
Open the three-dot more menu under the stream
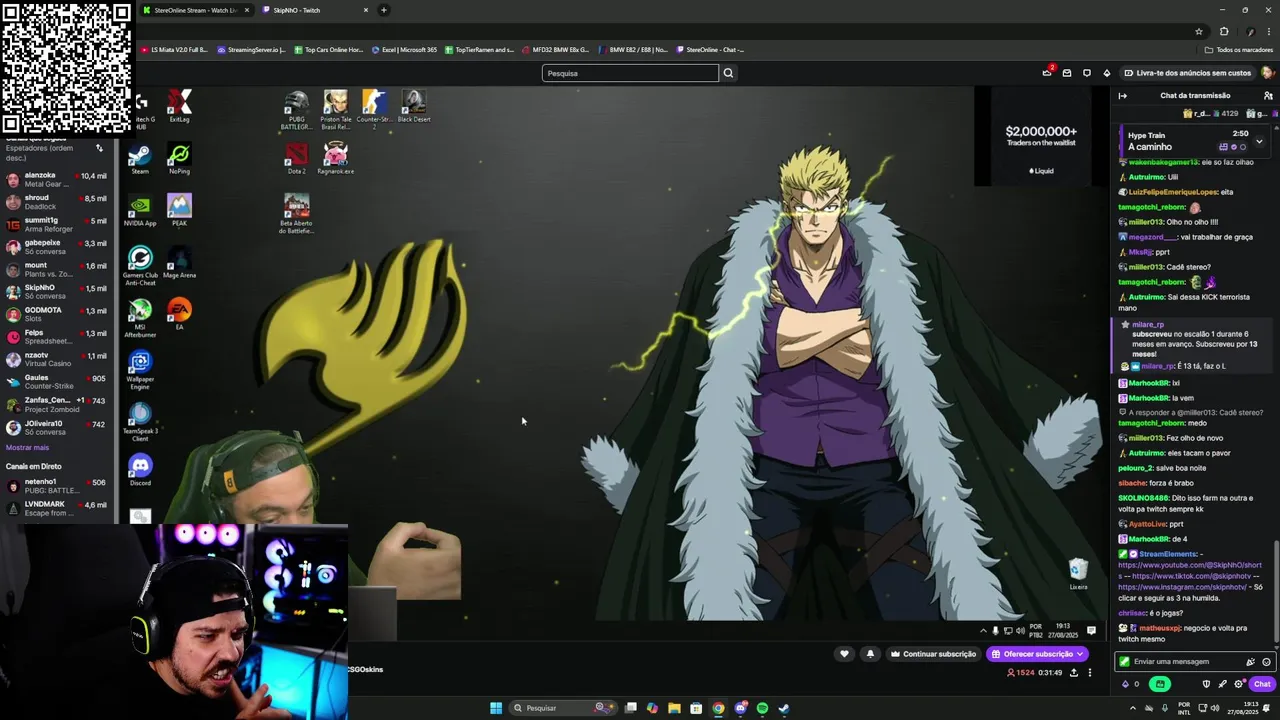coord(1090,673)
